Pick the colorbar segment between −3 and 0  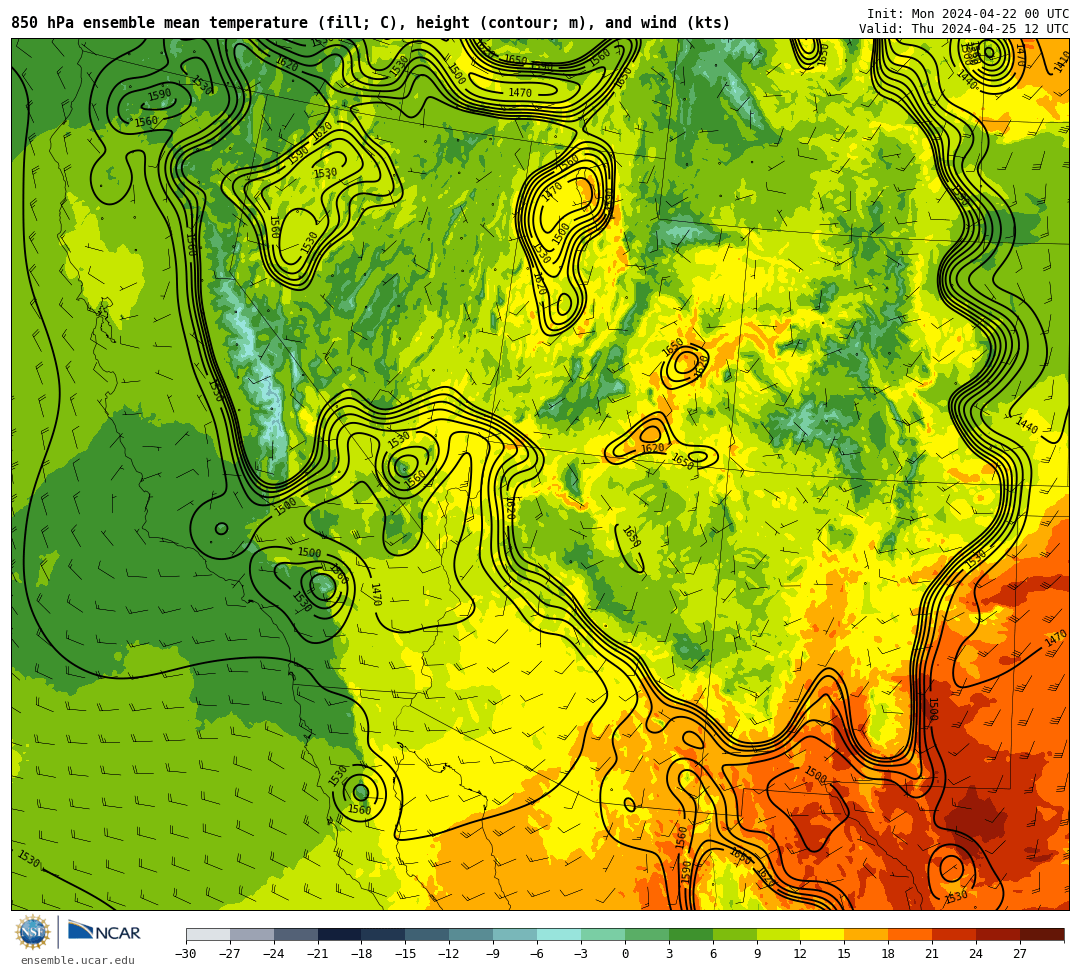(x=603, y=934)
